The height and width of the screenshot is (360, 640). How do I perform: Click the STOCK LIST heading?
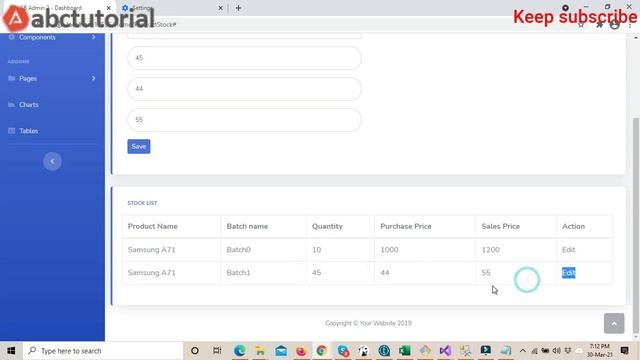(142, 203)
